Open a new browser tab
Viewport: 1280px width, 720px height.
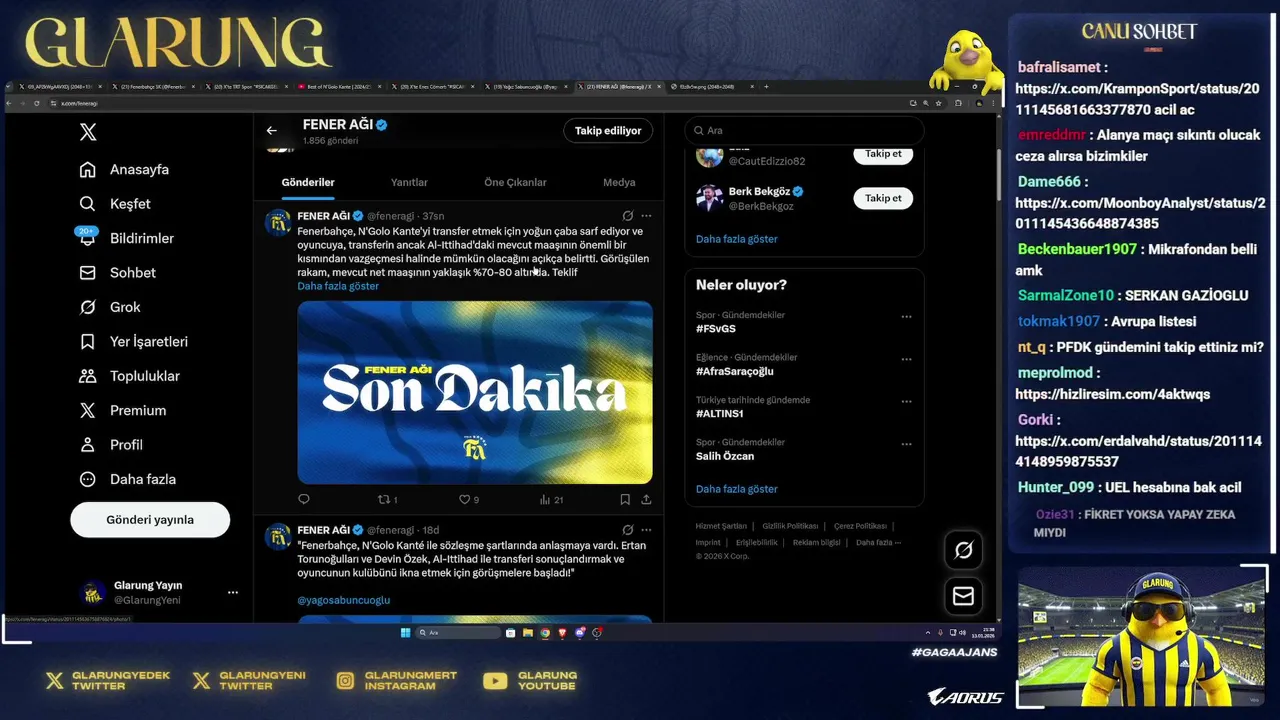(x=766, y=87)
